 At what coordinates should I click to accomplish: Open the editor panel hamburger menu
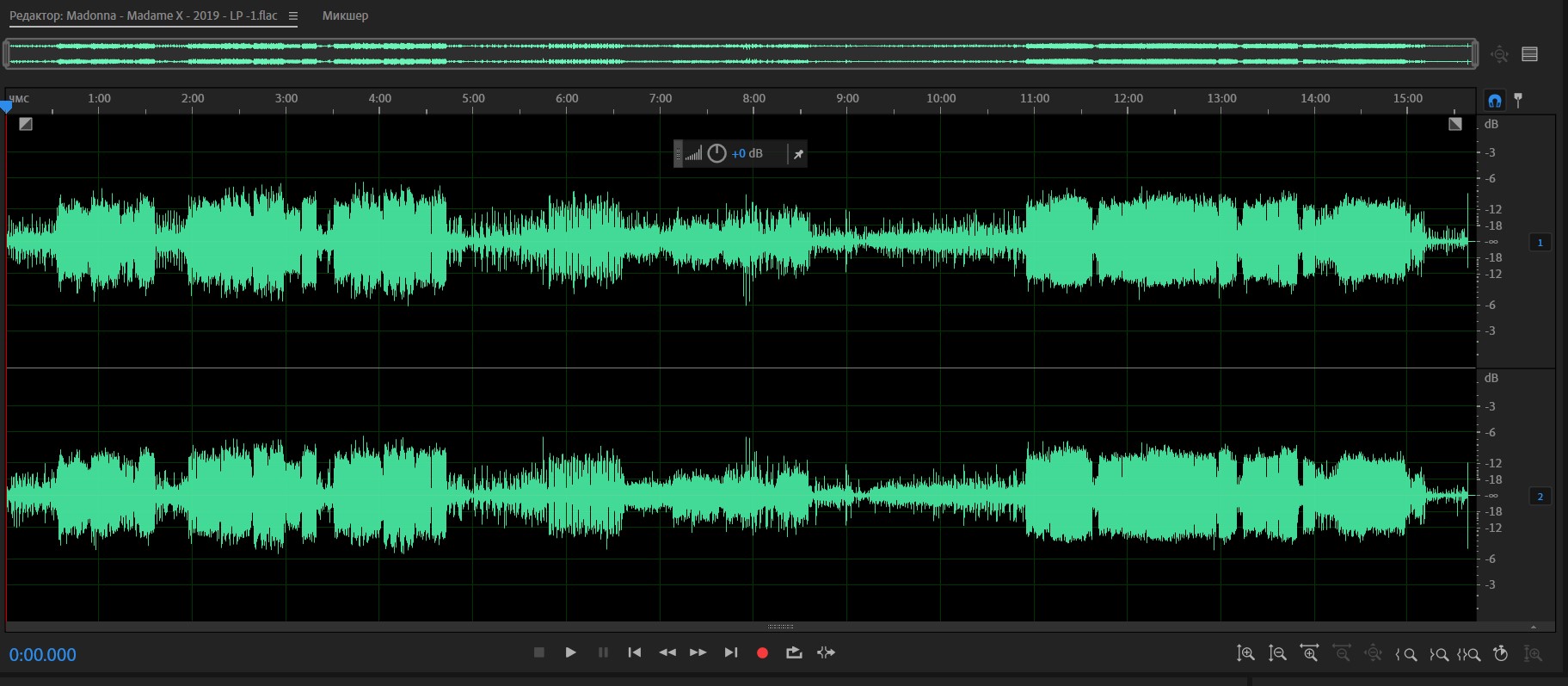(293, 16)
